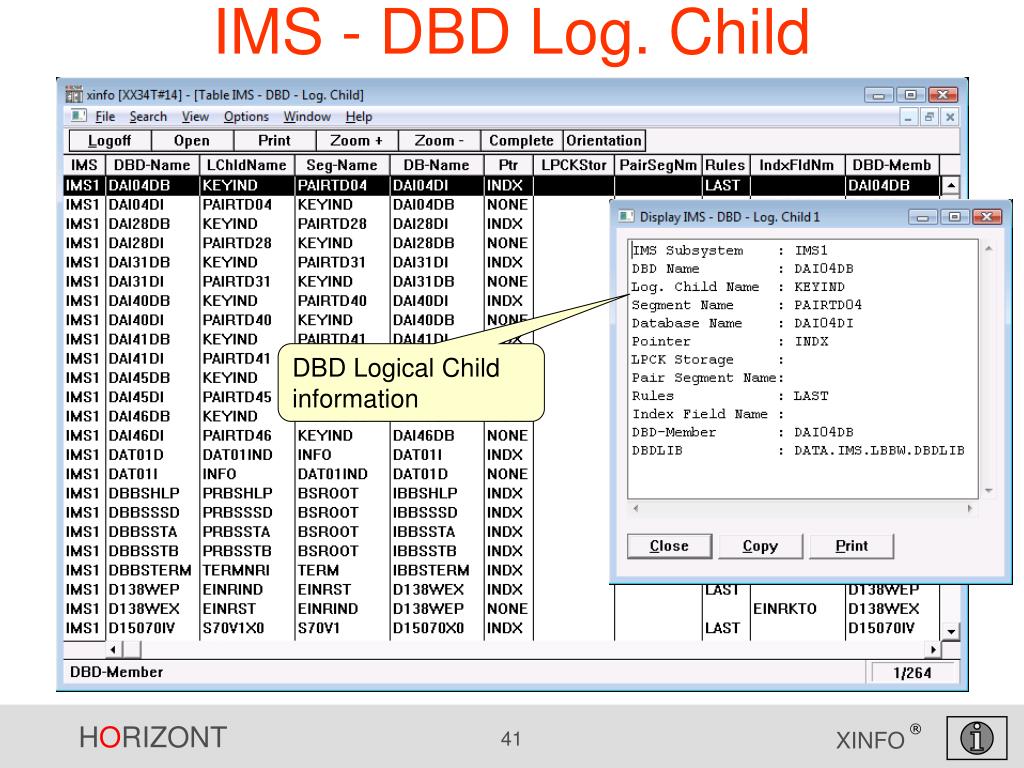Click Print button in Display dialog
The width and height of the screenshot is (1024, 768).
click(852, 546)
